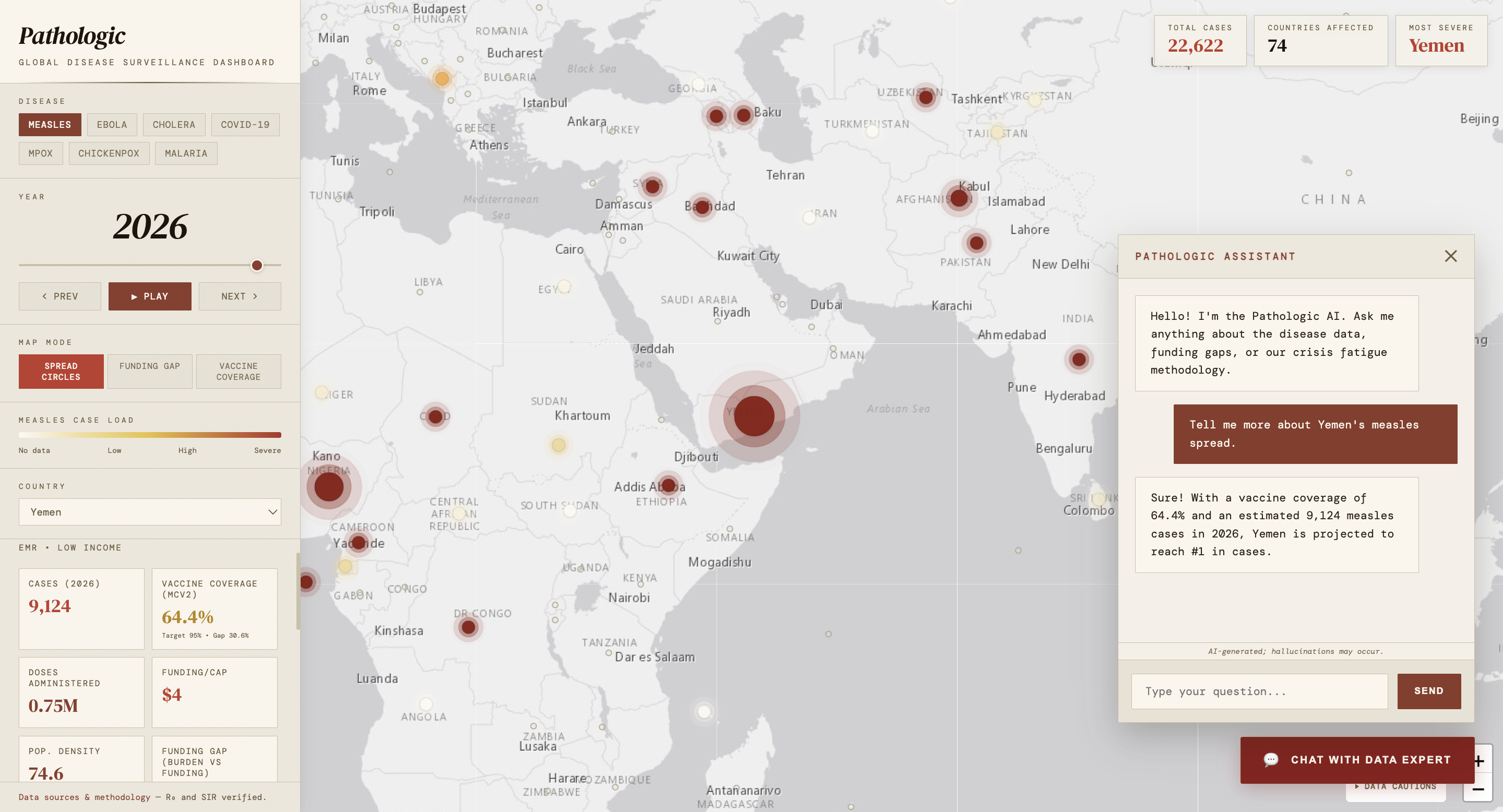Viewport: 1503px width, 812px height.
Task: Click the zoom out minus map button
Action: tap(1478, 791)
